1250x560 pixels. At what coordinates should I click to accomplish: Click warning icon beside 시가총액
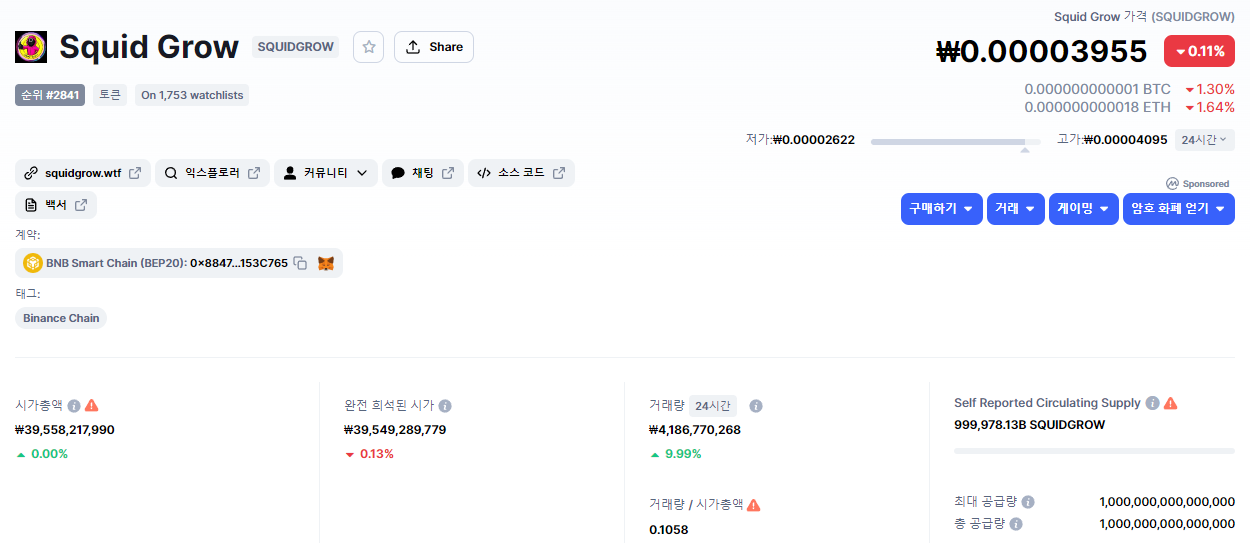tap(92, 406)
